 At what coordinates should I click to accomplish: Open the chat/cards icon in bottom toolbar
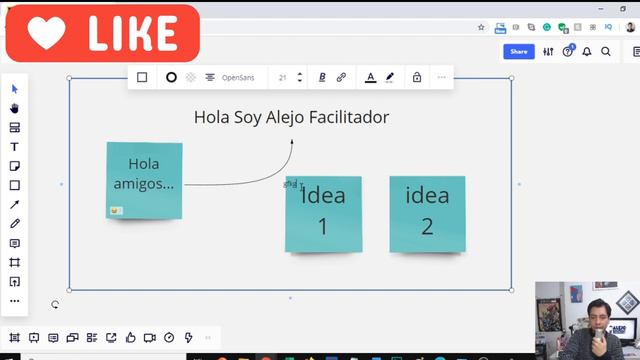73,338
